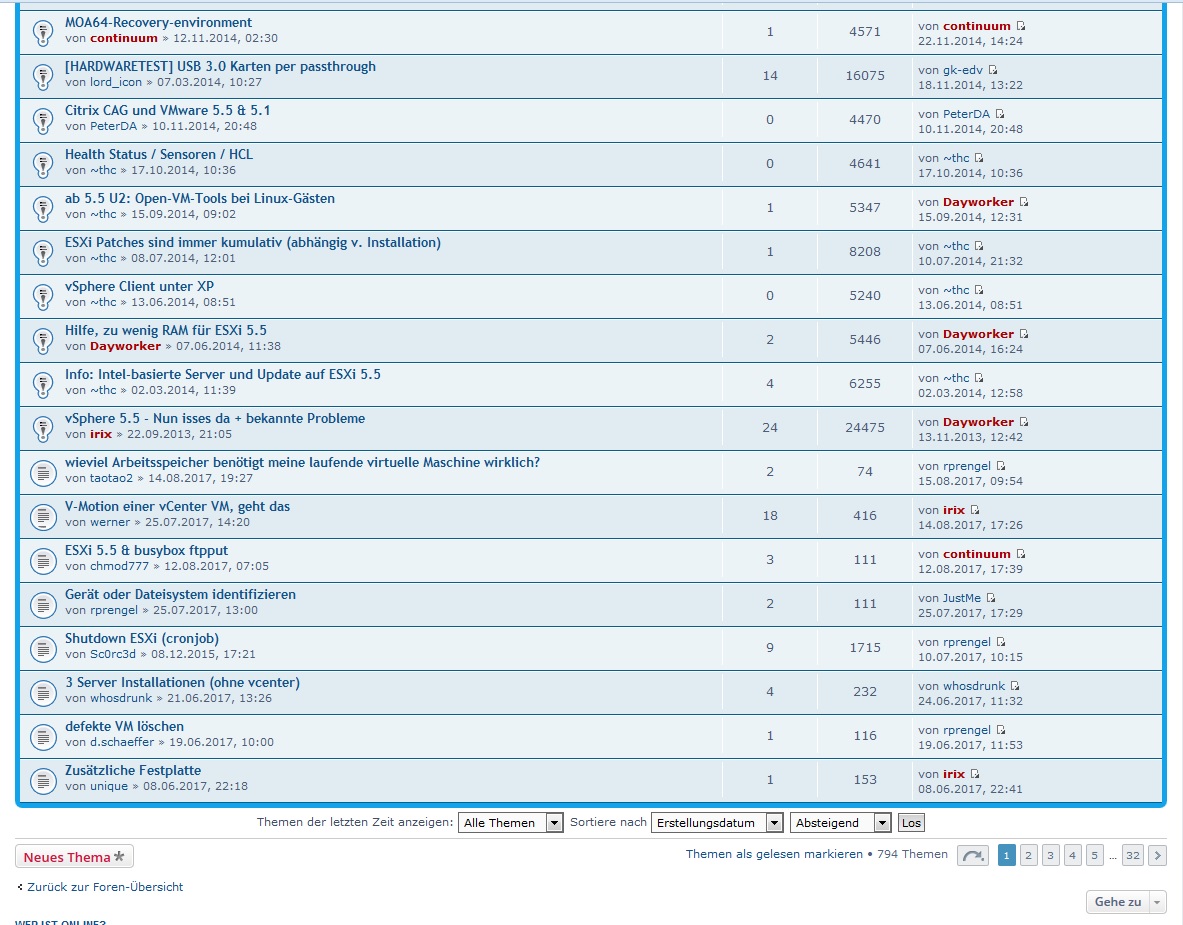Click latest-post icon next to gk-edv
This screenshot has width=1183, height=925.
point(993,70)
